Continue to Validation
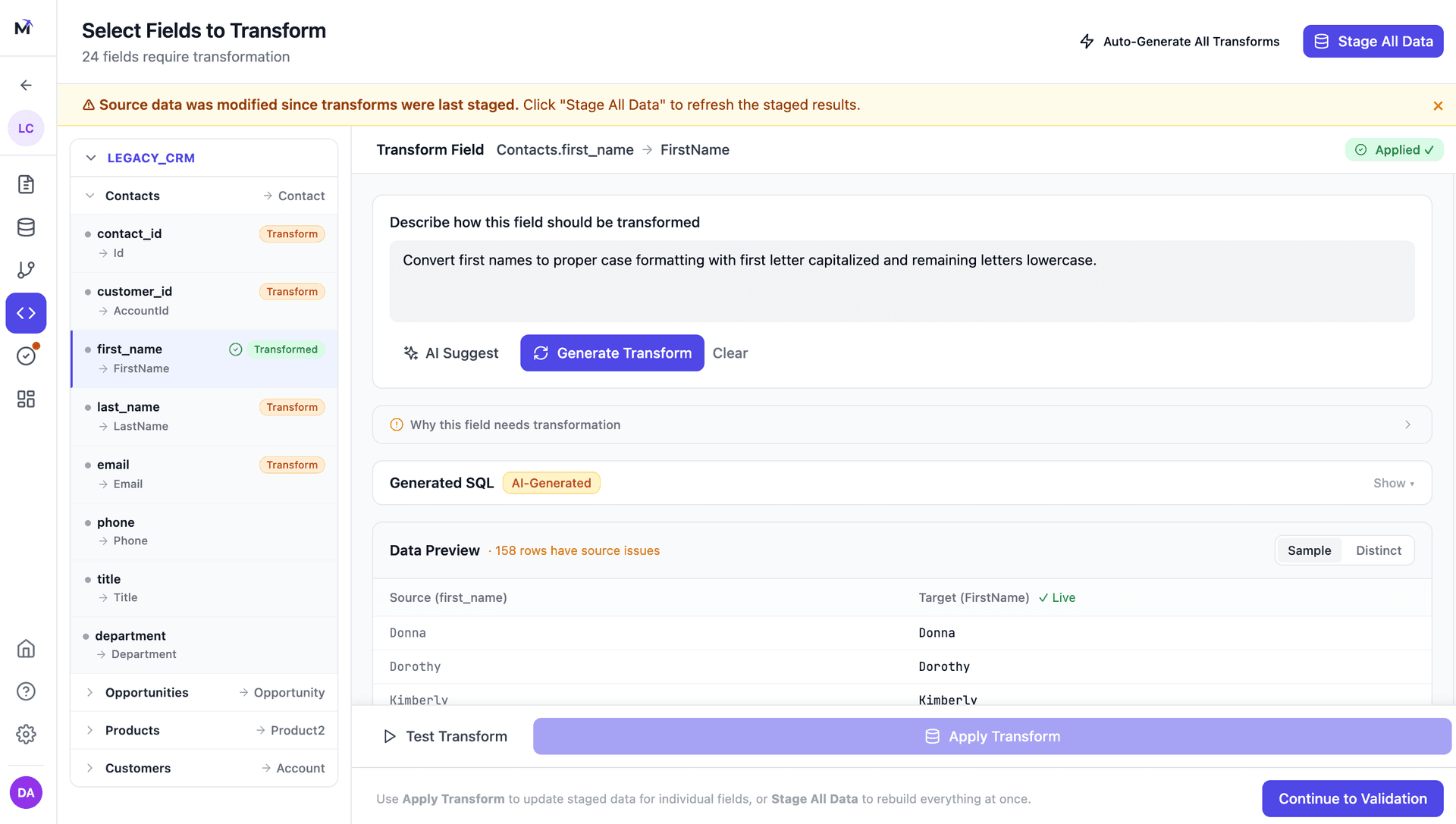 point(1352,798)
